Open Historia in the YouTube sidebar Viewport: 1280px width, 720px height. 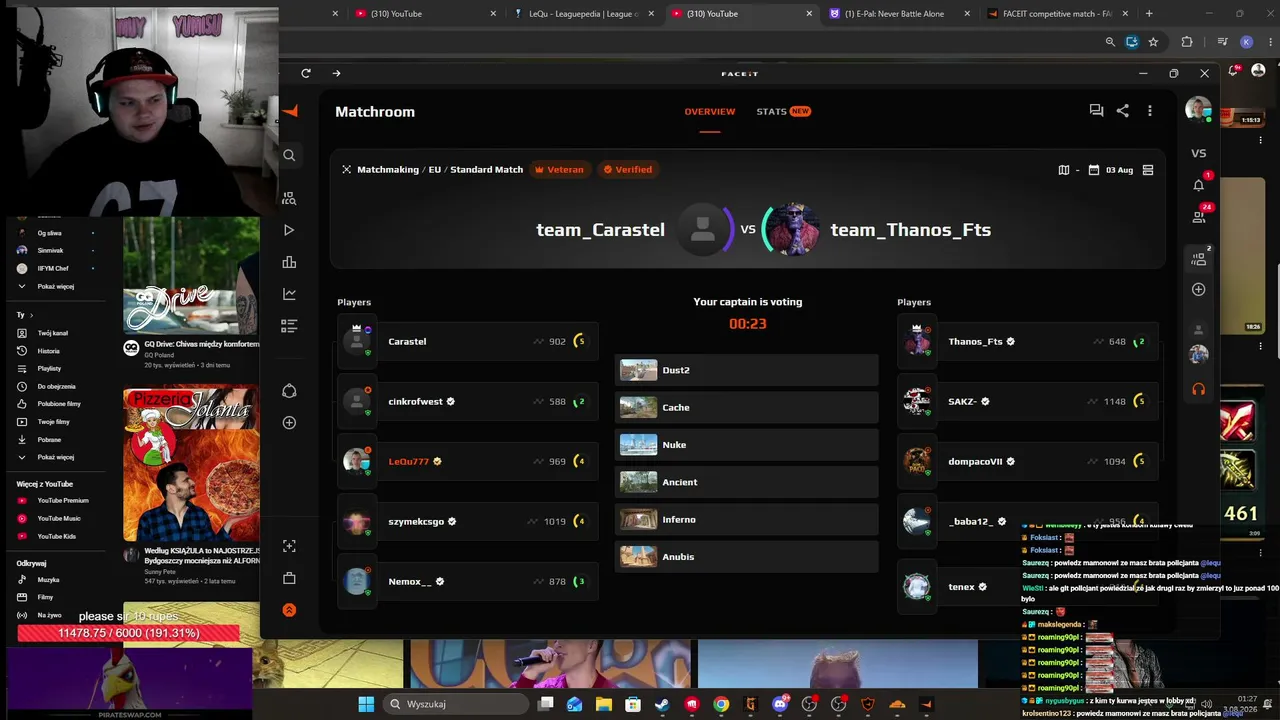(48, 351)
